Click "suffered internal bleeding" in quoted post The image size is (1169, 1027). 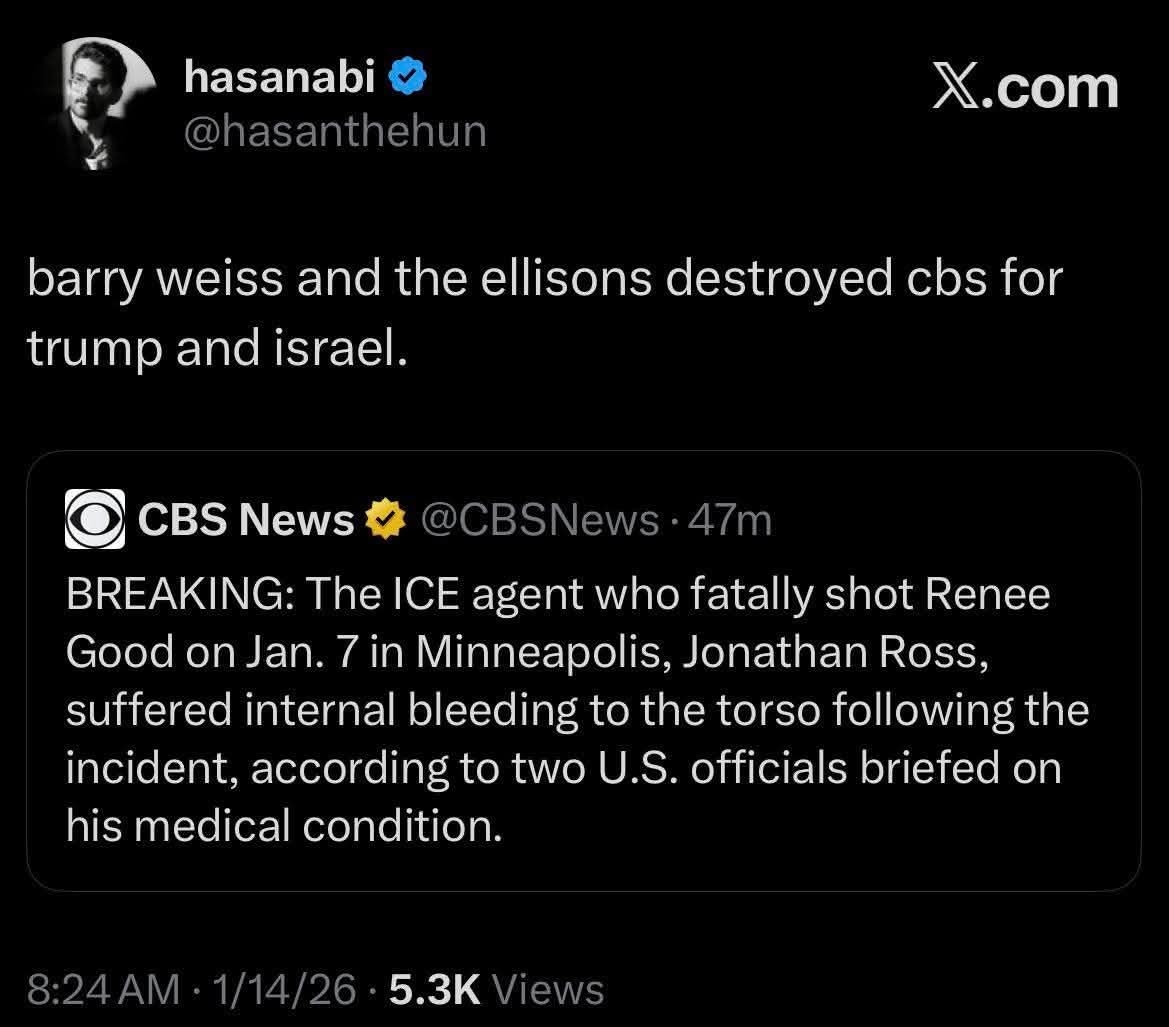coord(321,710)
